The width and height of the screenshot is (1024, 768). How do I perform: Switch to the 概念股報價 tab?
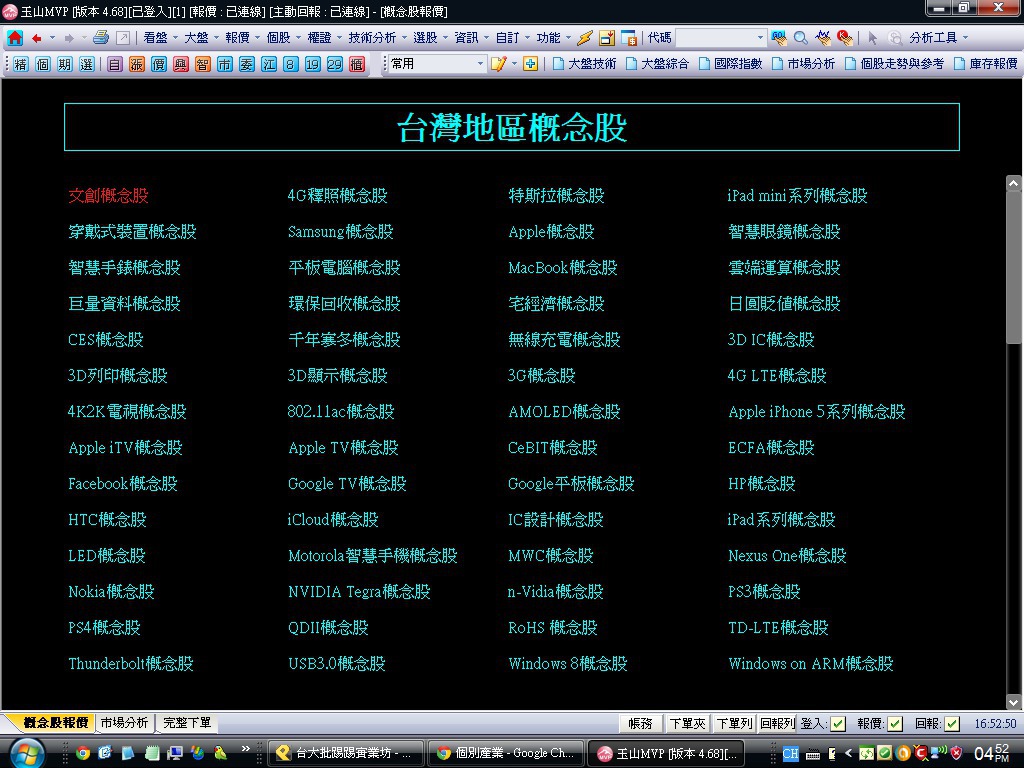(55, 723)
